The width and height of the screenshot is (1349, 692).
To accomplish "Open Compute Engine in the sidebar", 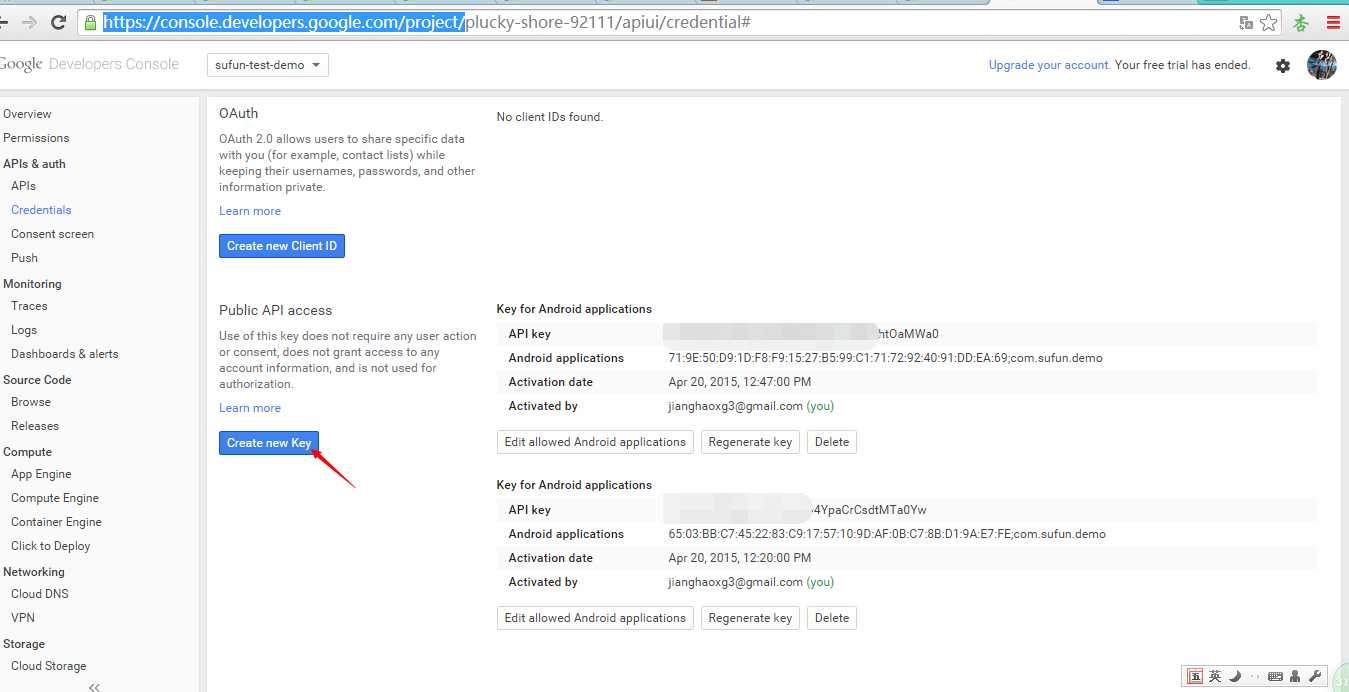I will [55, 498].
